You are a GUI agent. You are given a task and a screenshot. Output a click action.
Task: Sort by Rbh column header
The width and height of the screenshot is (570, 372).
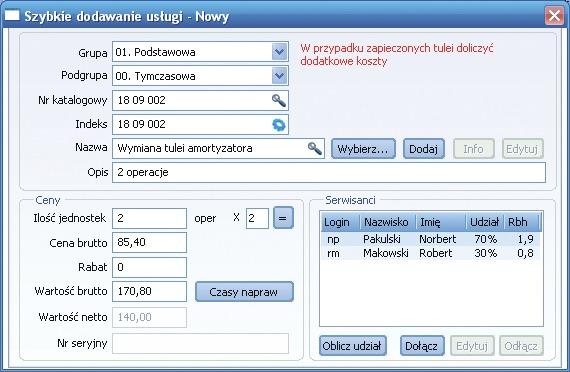tap(522, 222)
